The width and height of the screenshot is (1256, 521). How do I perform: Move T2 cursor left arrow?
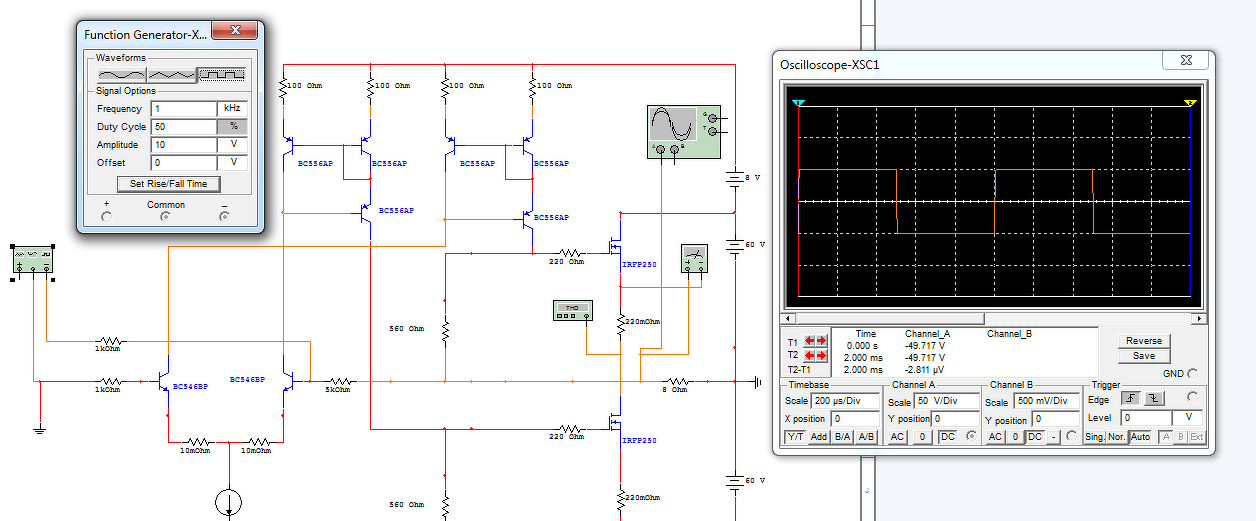[x=810, y=355]
